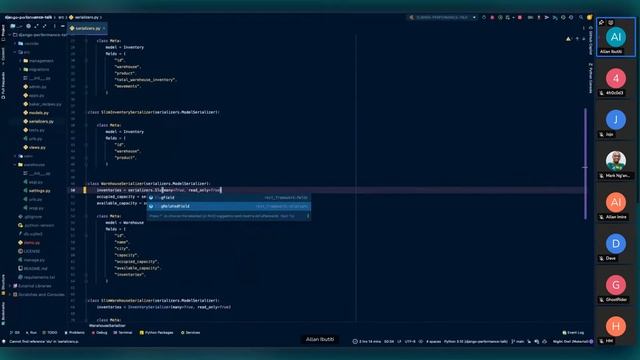Screen dimensions: 640x360
Task: Click the expand all icon in project panel
Action: tap(36, 26)
